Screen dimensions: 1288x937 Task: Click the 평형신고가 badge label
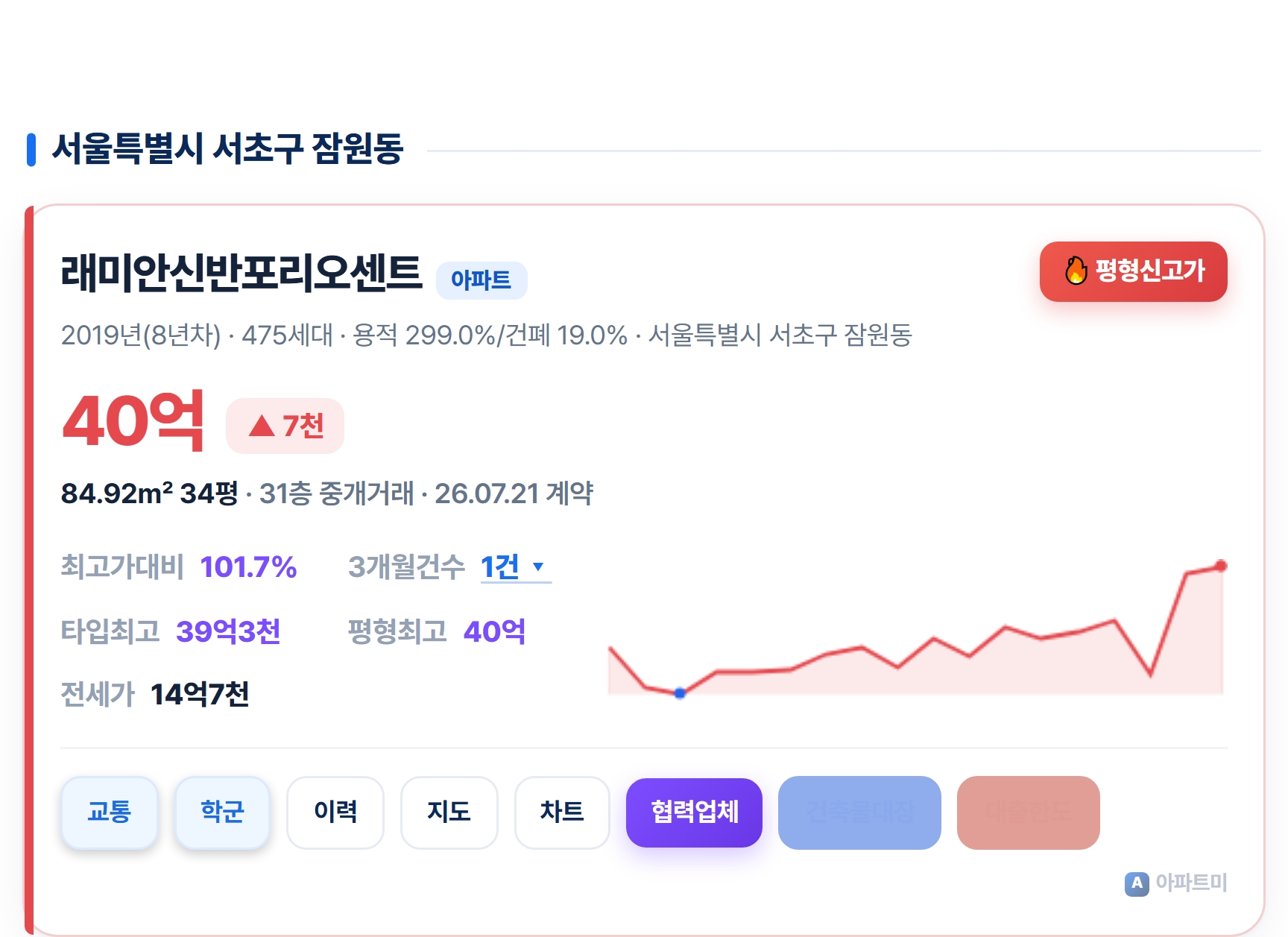(1150, 271)
